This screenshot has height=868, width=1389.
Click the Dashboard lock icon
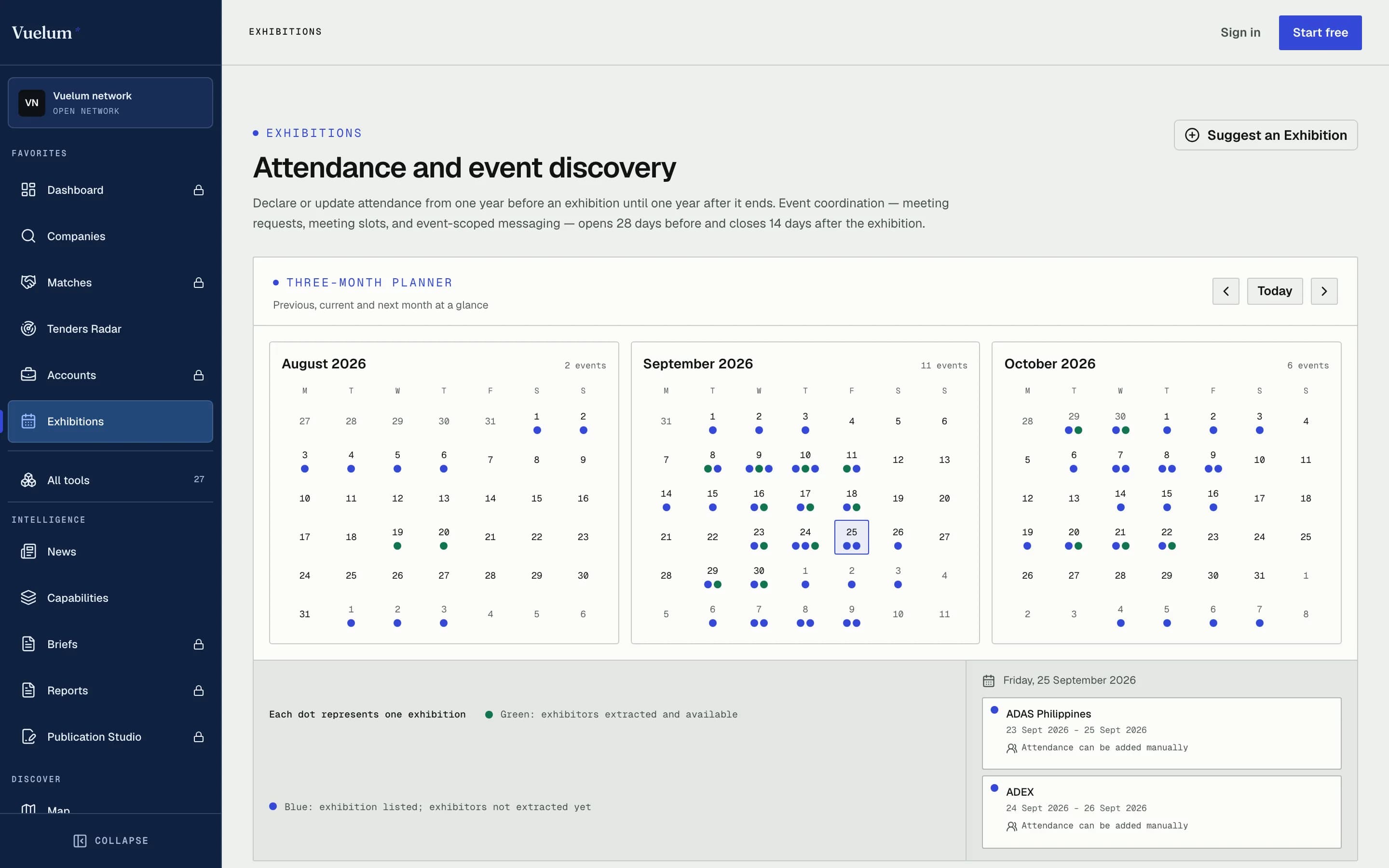coord(199,190)
